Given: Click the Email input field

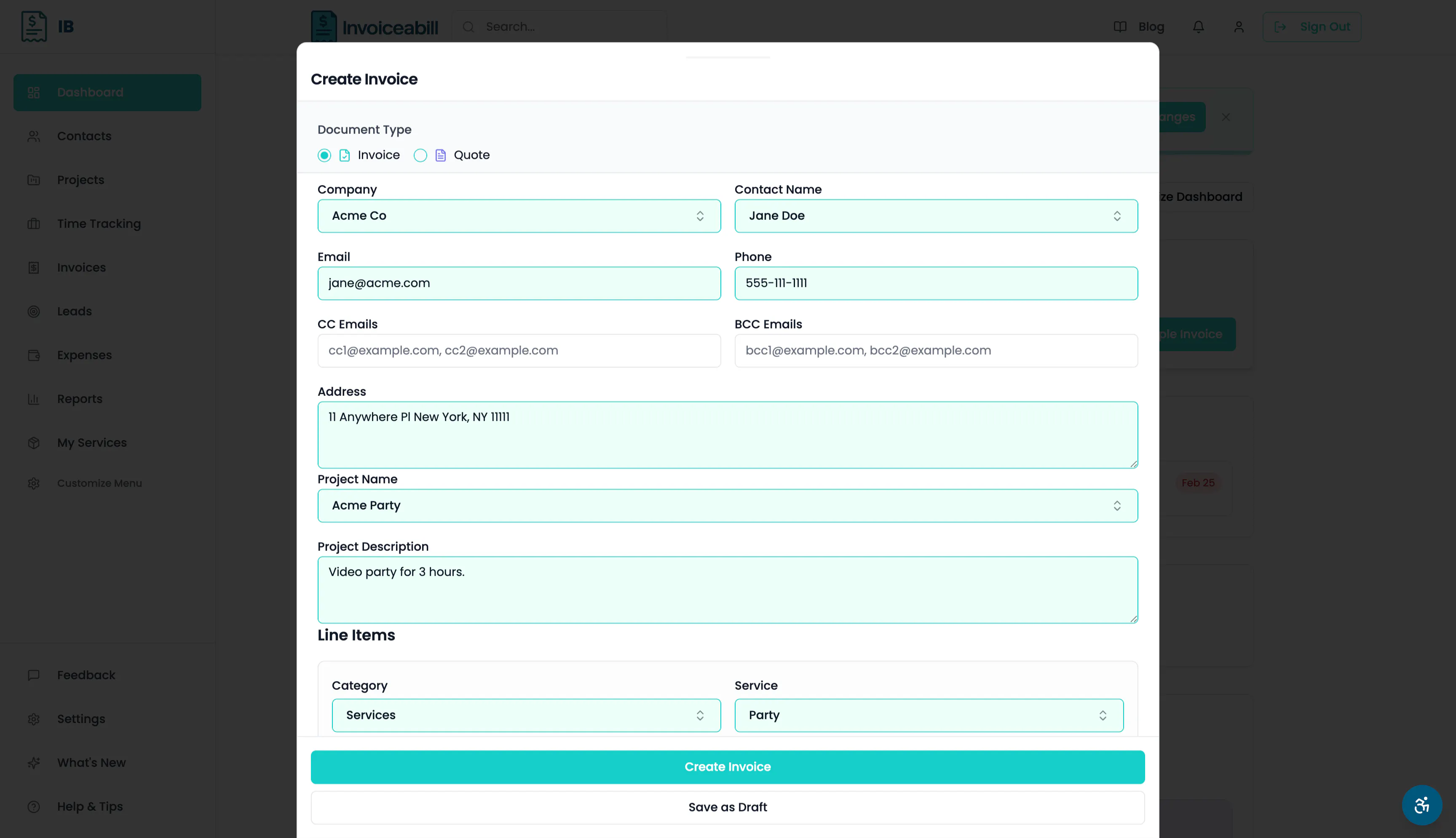Looking at the screenshot, I should (x=519, y=283).
